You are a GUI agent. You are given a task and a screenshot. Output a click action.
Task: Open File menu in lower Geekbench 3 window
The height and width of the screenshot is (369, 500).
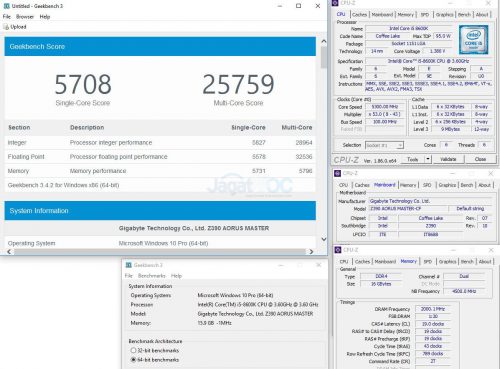pos(129,276)
